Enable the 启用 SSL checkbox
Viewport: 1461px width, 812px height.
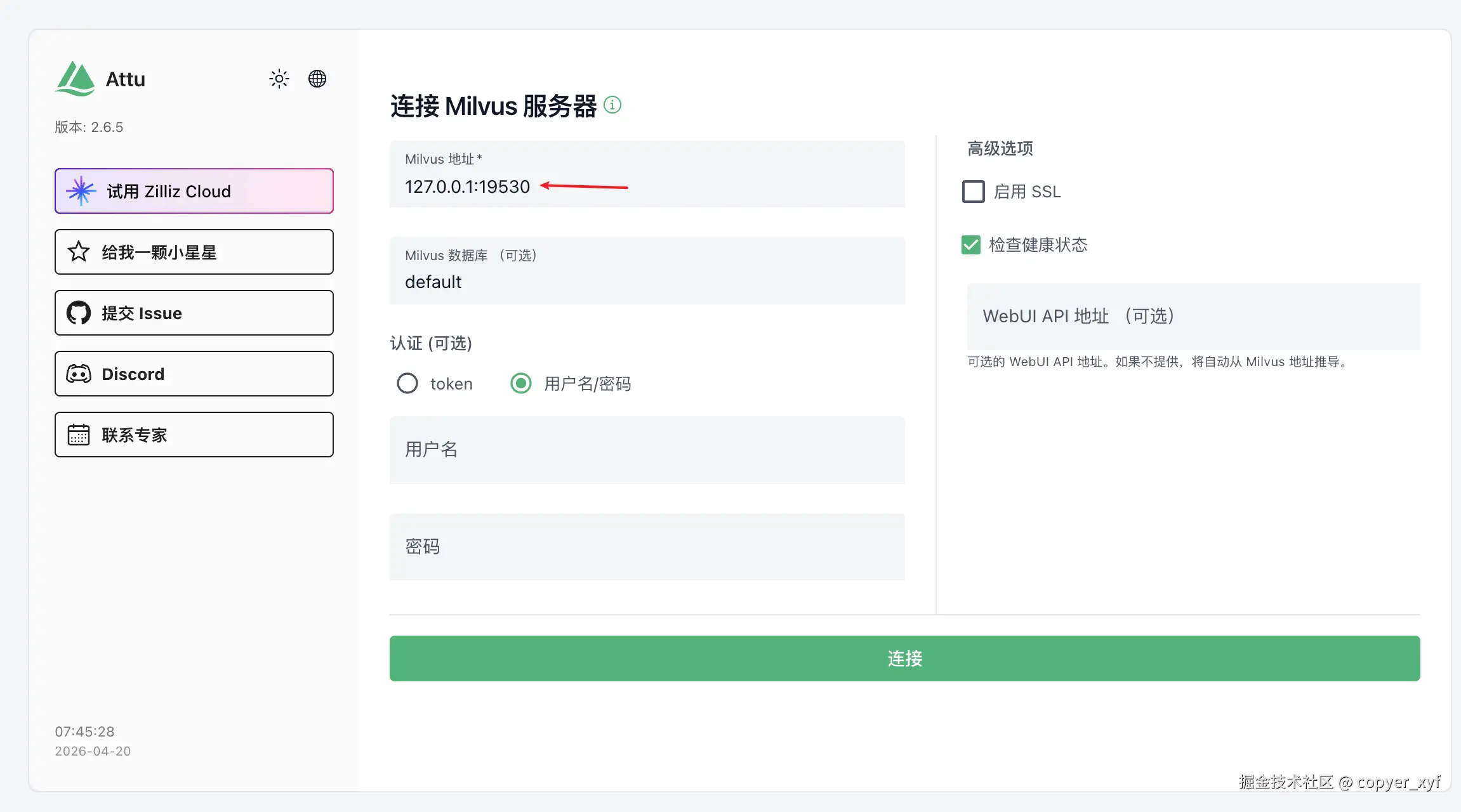(x=974, y=192)
